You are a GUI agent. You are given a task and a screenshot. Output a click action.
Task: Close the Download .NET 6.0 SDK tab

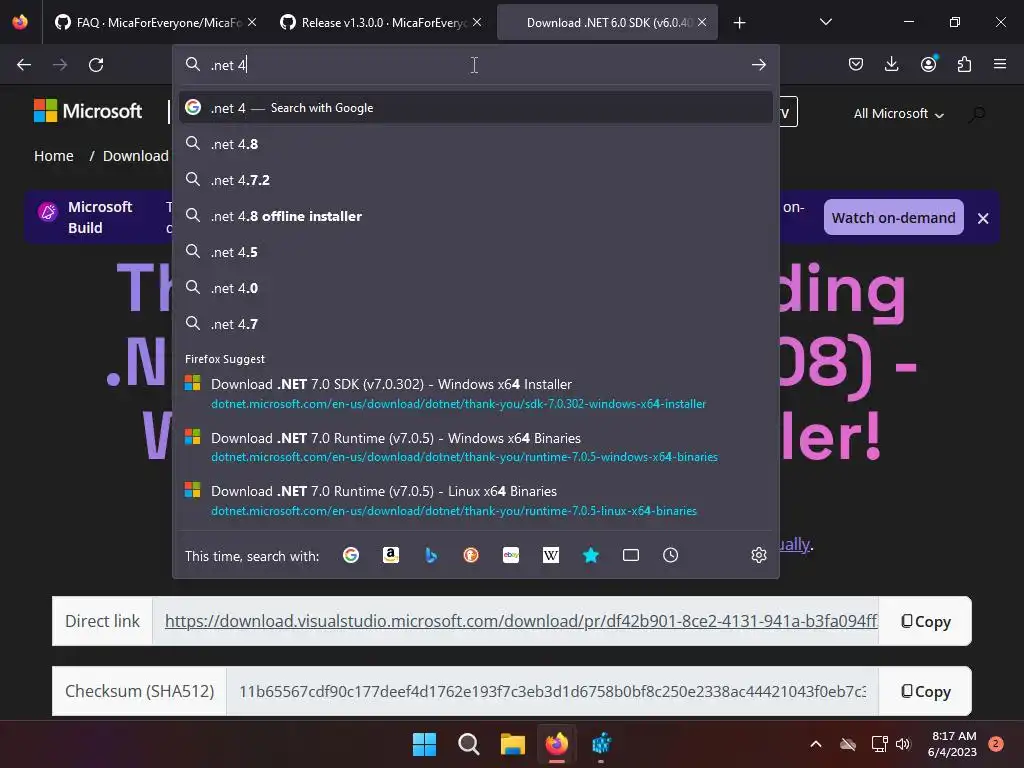click(701, 22)
